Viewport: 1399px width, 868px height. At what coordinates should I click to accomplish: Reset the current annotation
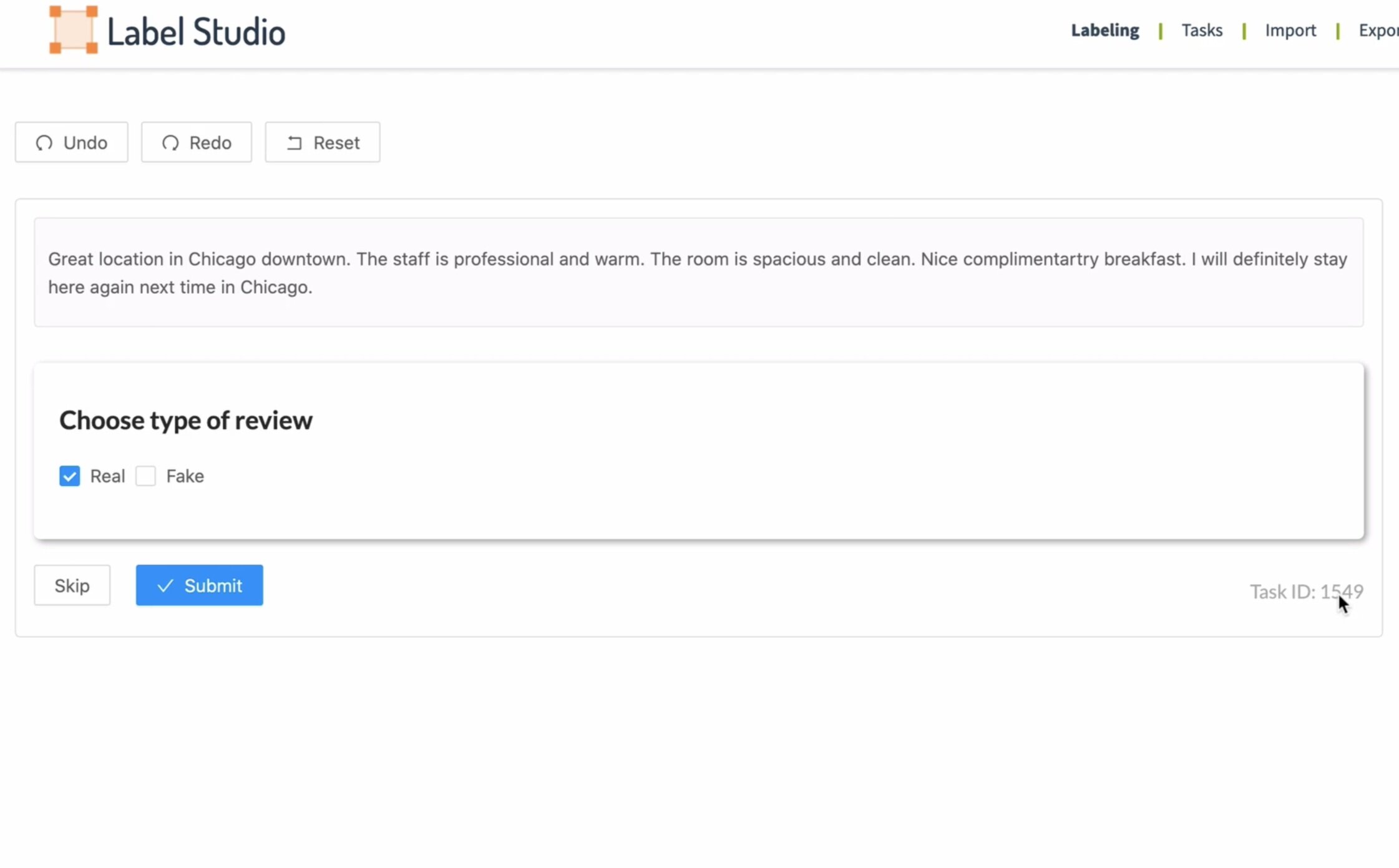[323, 142]
